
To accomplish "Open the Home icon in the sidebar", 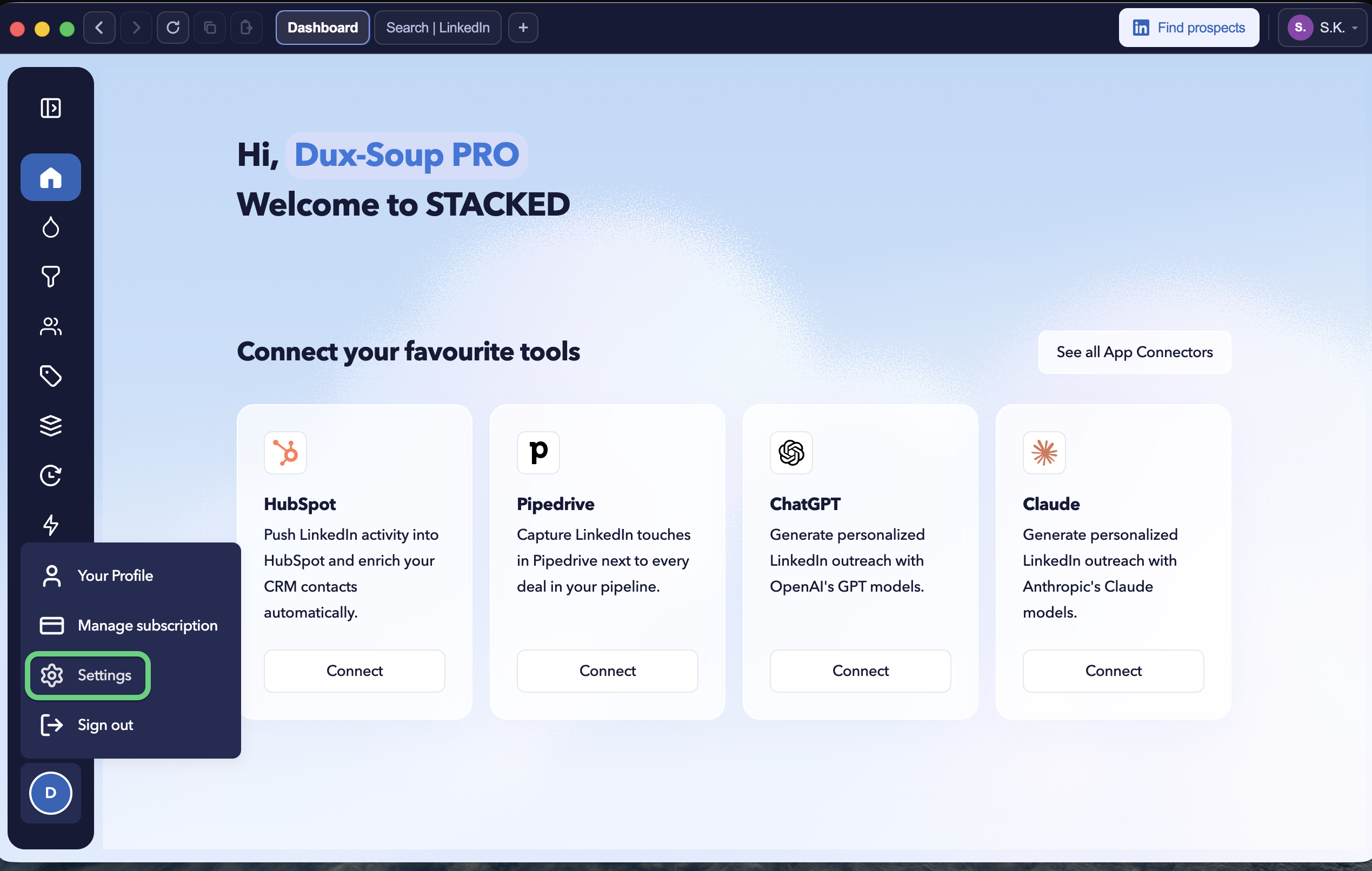I will pyautogui.click(x=51, y=177).
